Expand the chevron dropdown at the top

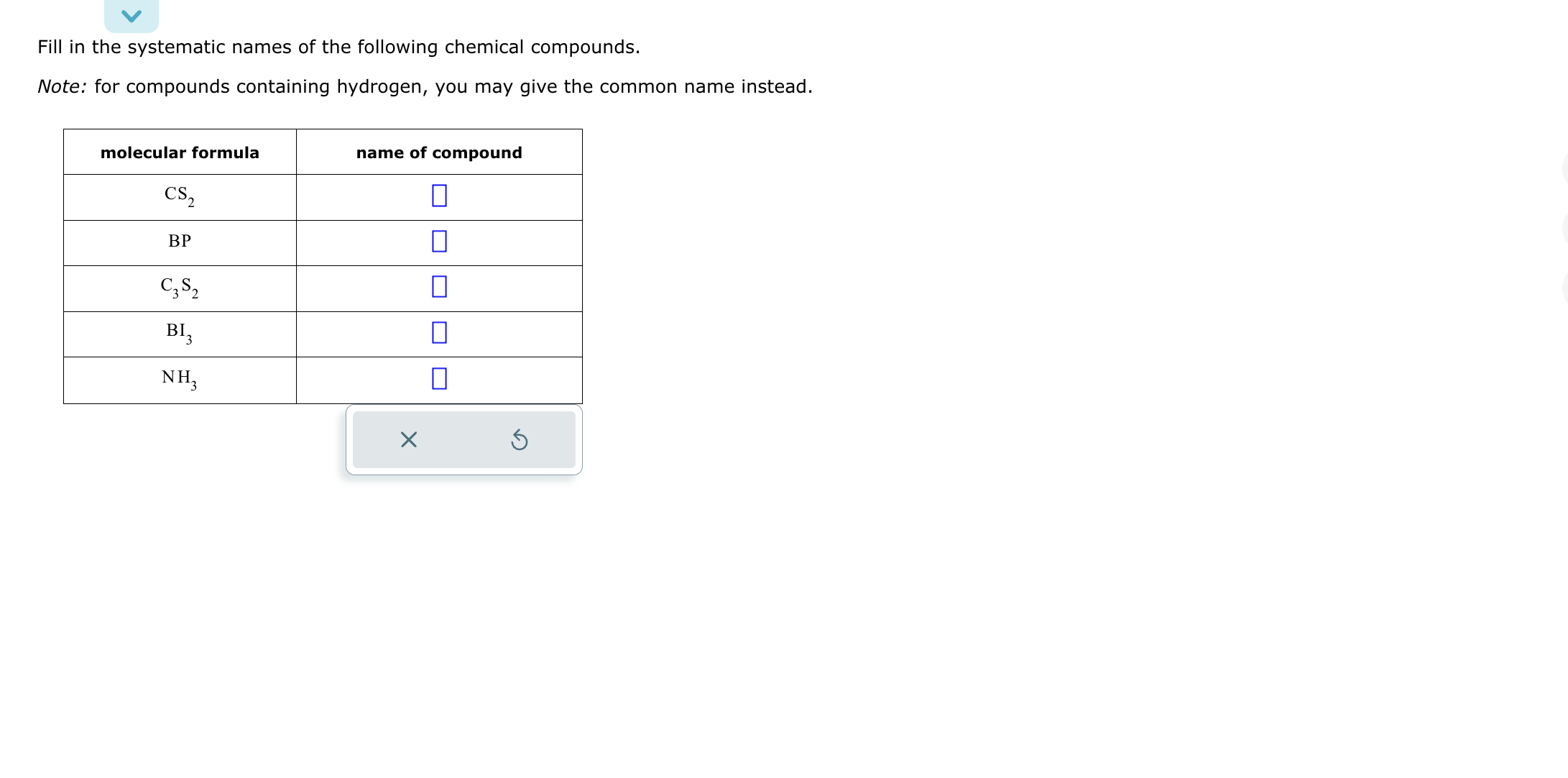[132, 16]
